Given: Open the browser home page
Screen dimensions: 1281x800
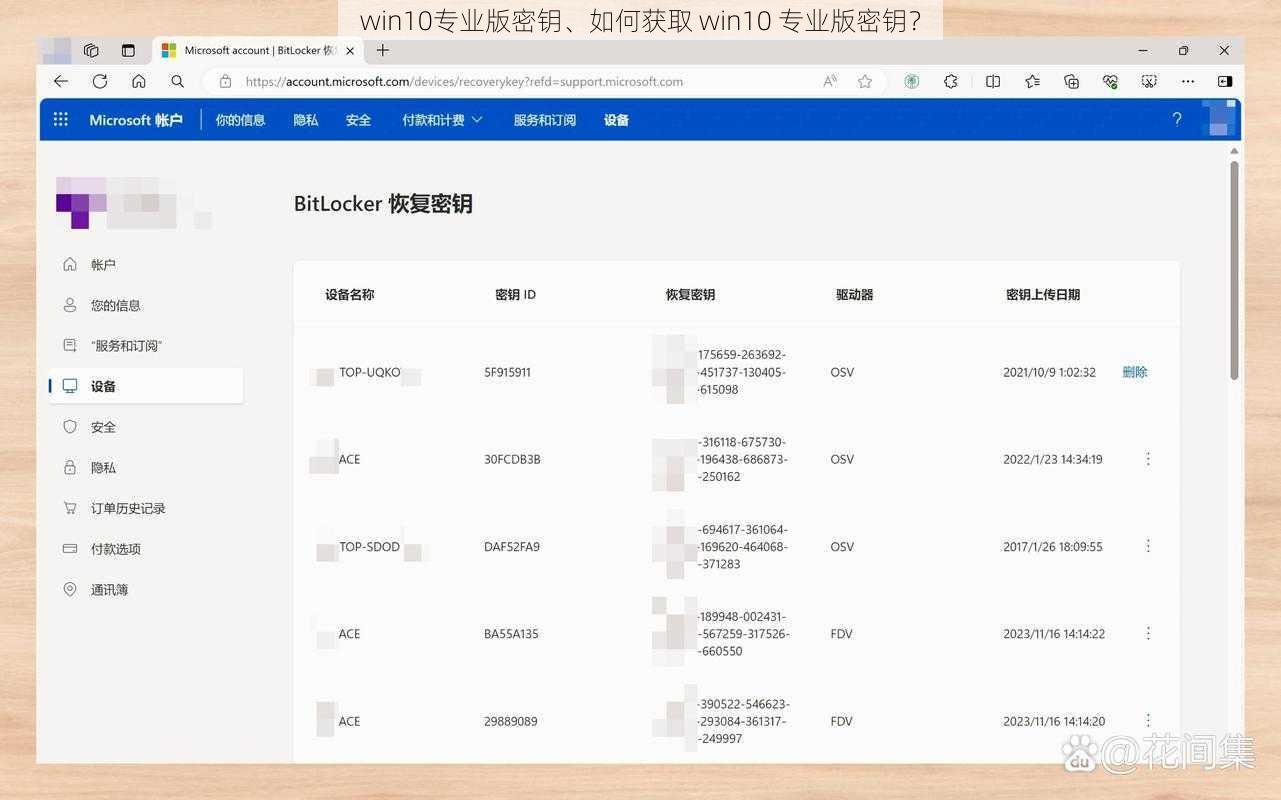Looking at the screenshot, I should tap(138, 81).
